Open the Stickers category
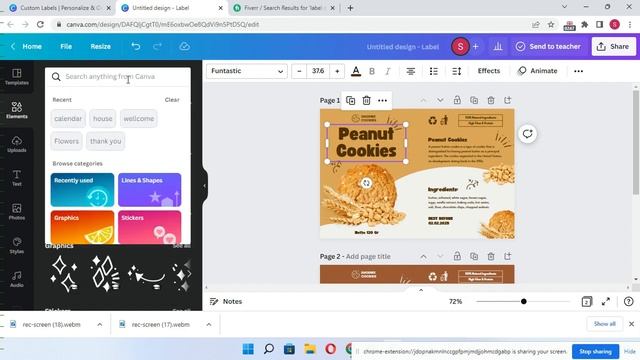 [149, 227]
